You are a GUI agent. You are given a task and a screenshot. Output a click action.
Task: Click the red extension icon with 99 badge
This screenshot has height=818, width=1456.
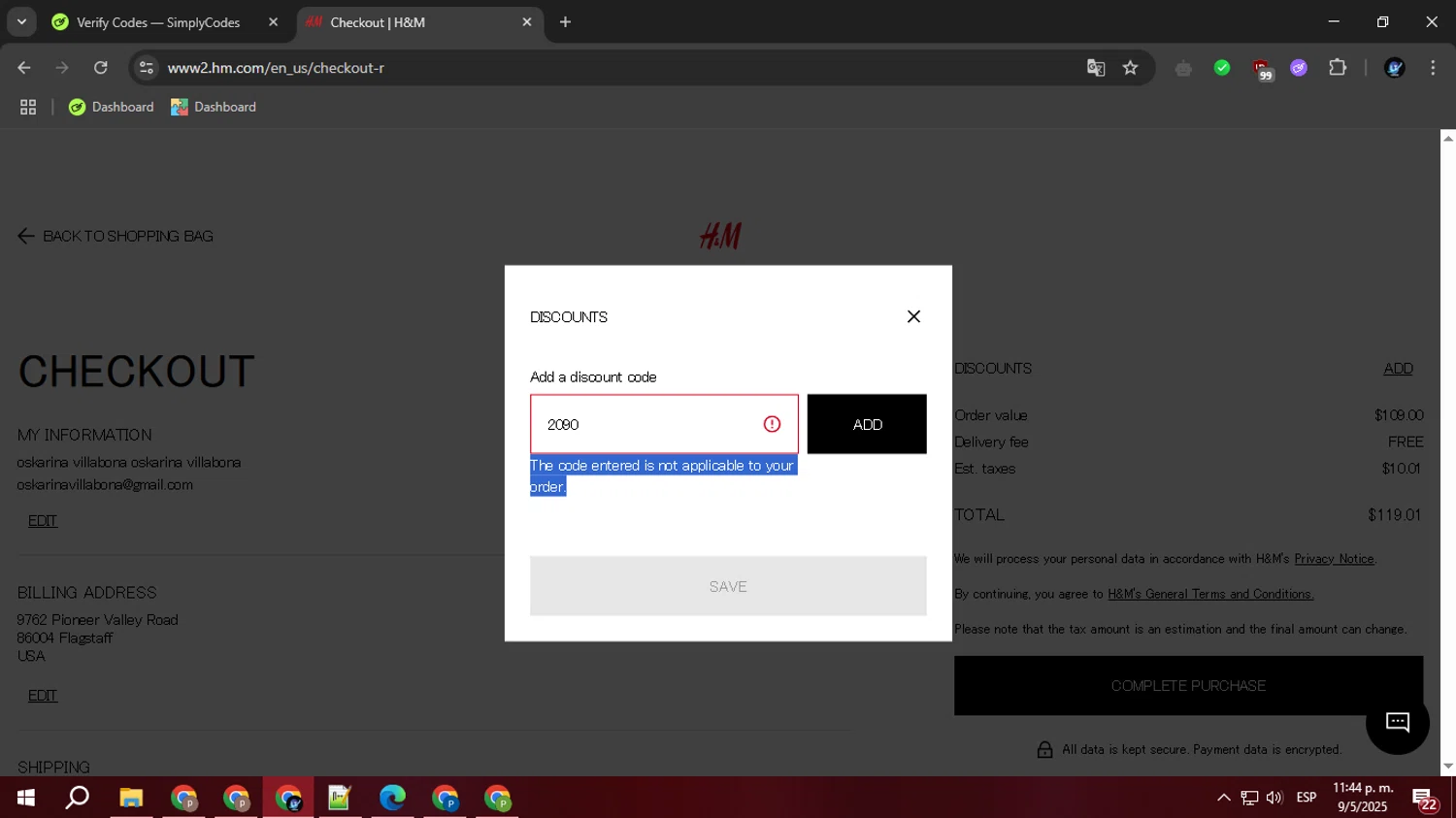point(1261,69)
